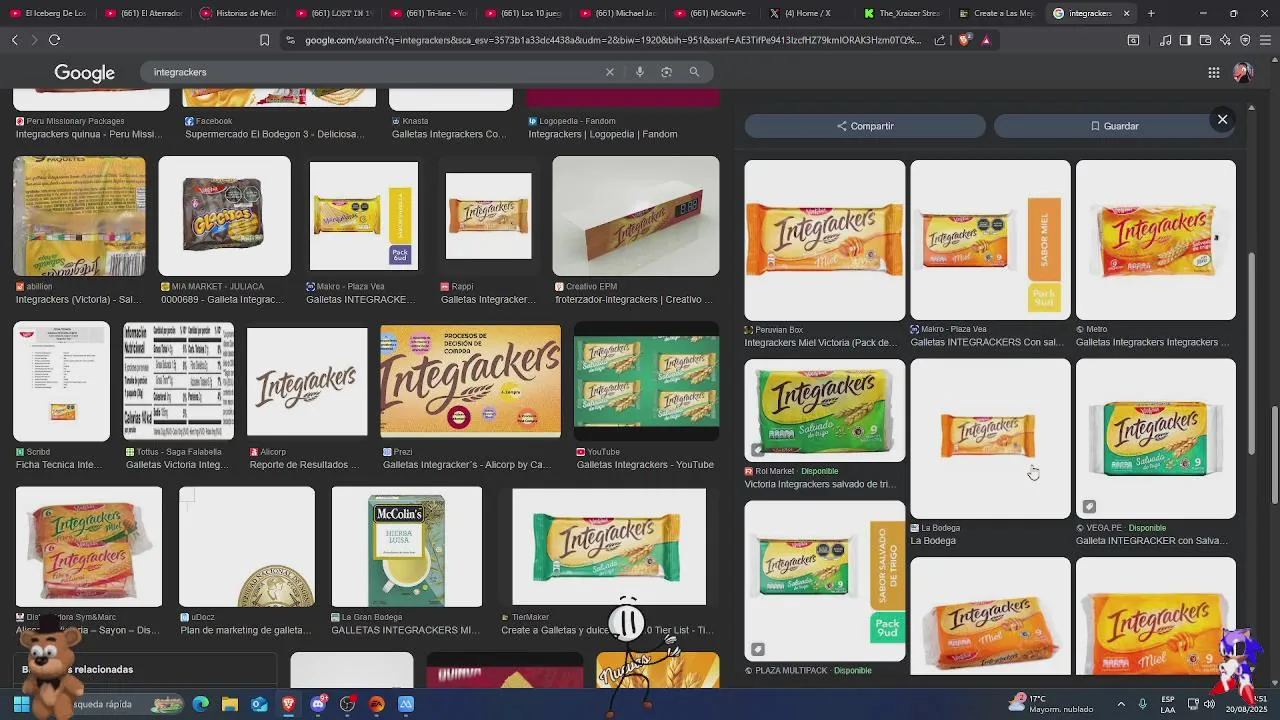Open the Galletas Integrackers - YouTube result
1280x720 pixels.
point(645,464)
